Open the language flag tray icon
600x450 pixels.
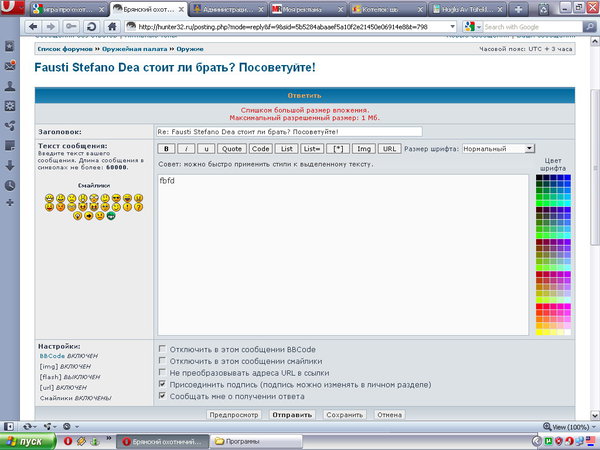click(592, 441)
